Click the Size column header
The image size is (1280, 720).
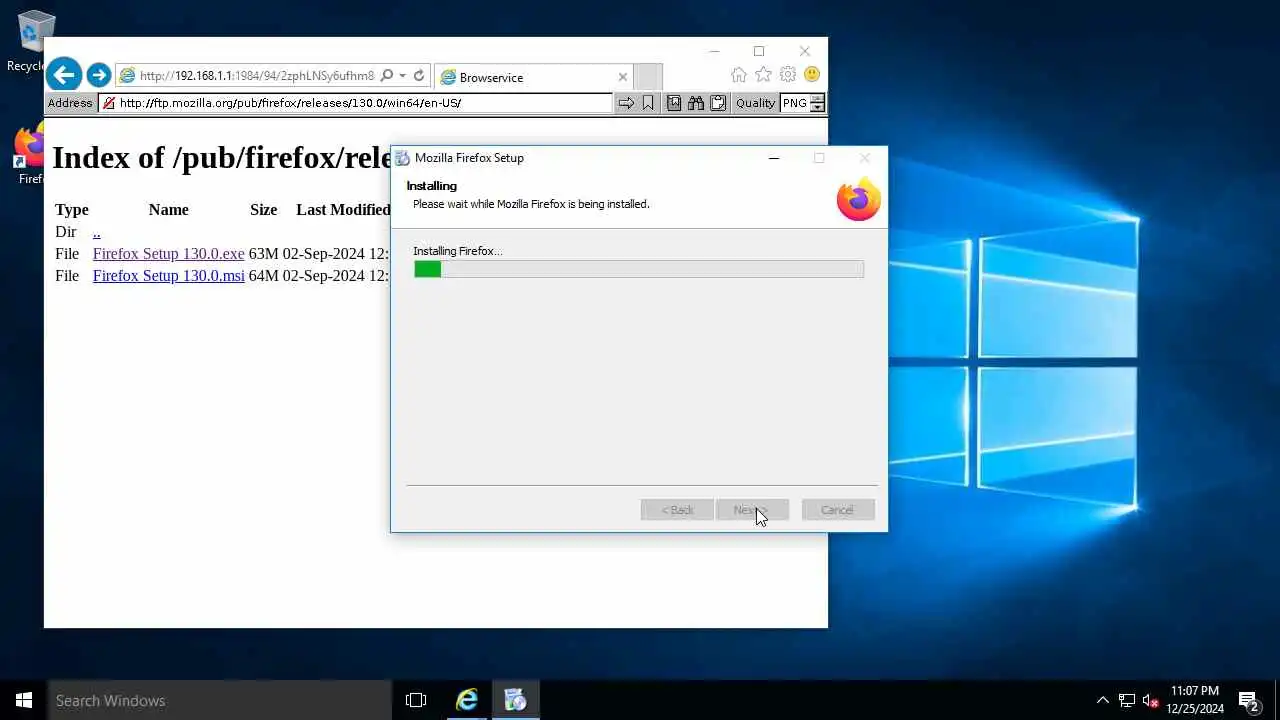coord(263,210)
